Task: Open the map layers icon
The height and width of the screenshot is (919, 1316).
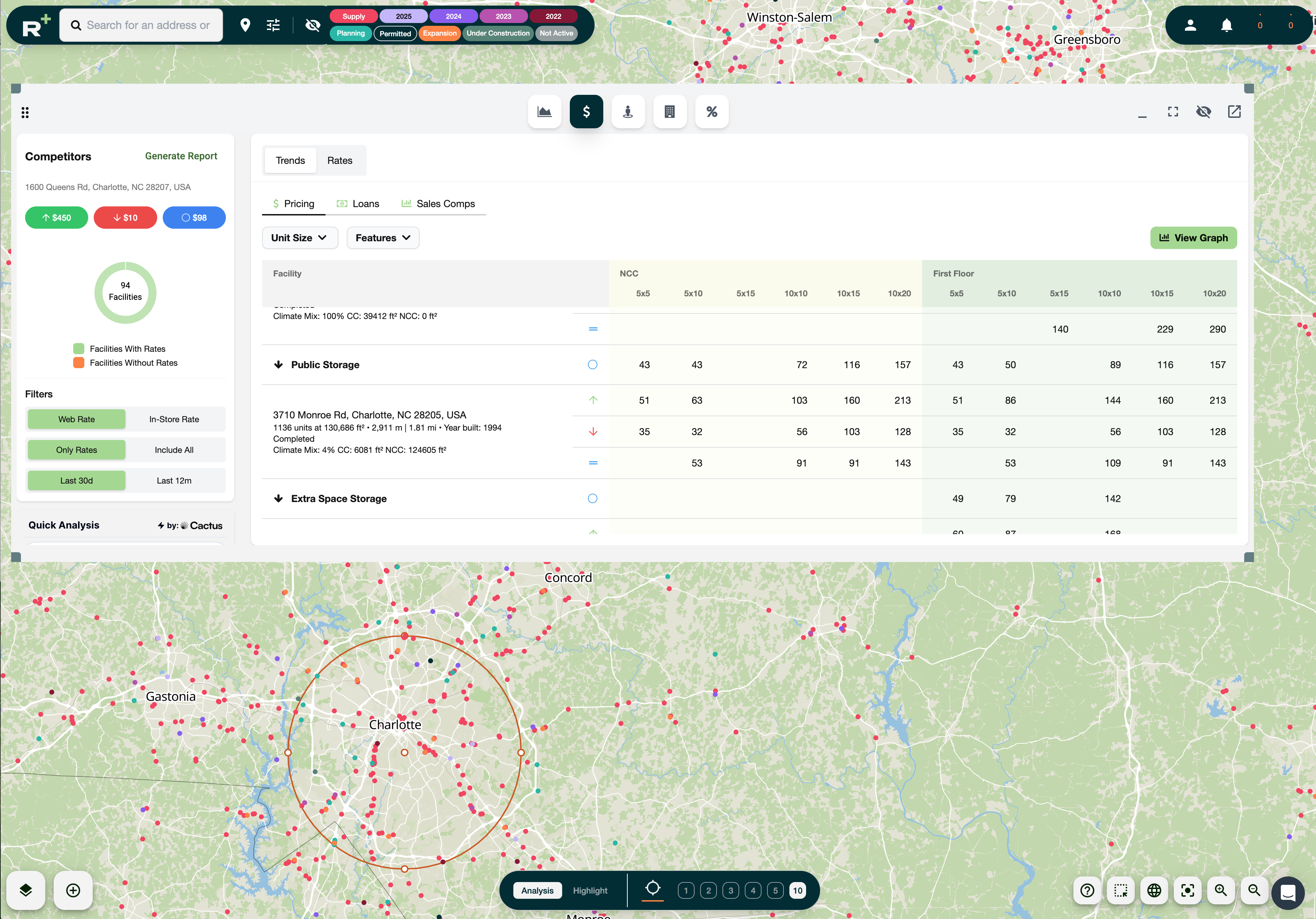Action: point(26,890)
